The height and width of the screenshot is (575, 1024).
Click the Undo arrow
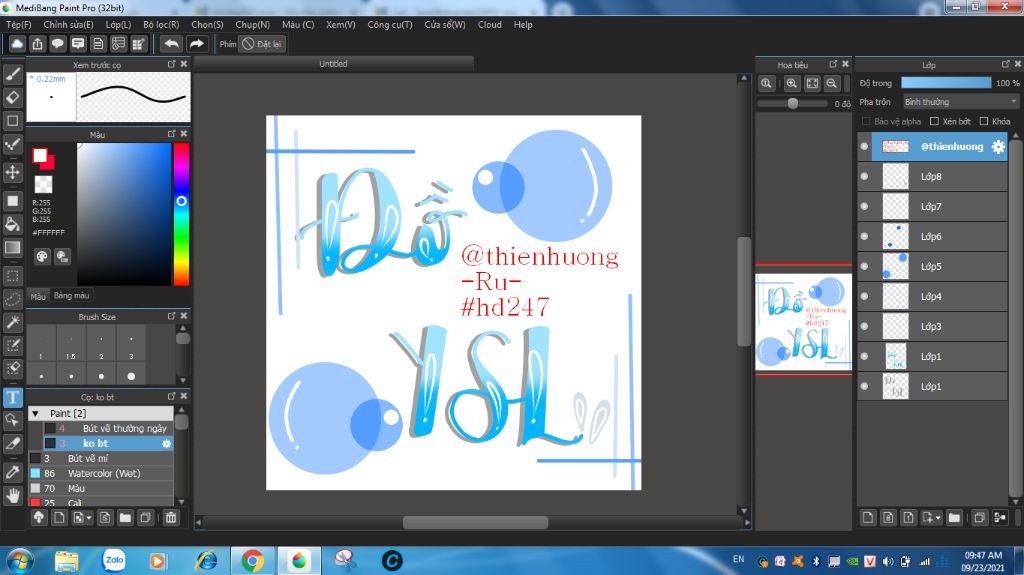171,44
